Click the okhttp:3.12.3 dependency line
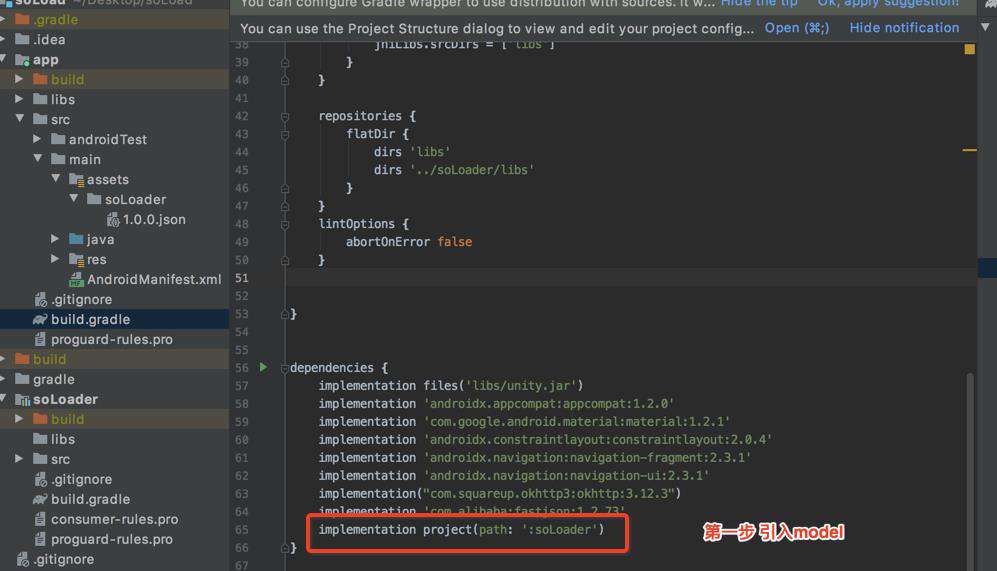 point(500,493)
